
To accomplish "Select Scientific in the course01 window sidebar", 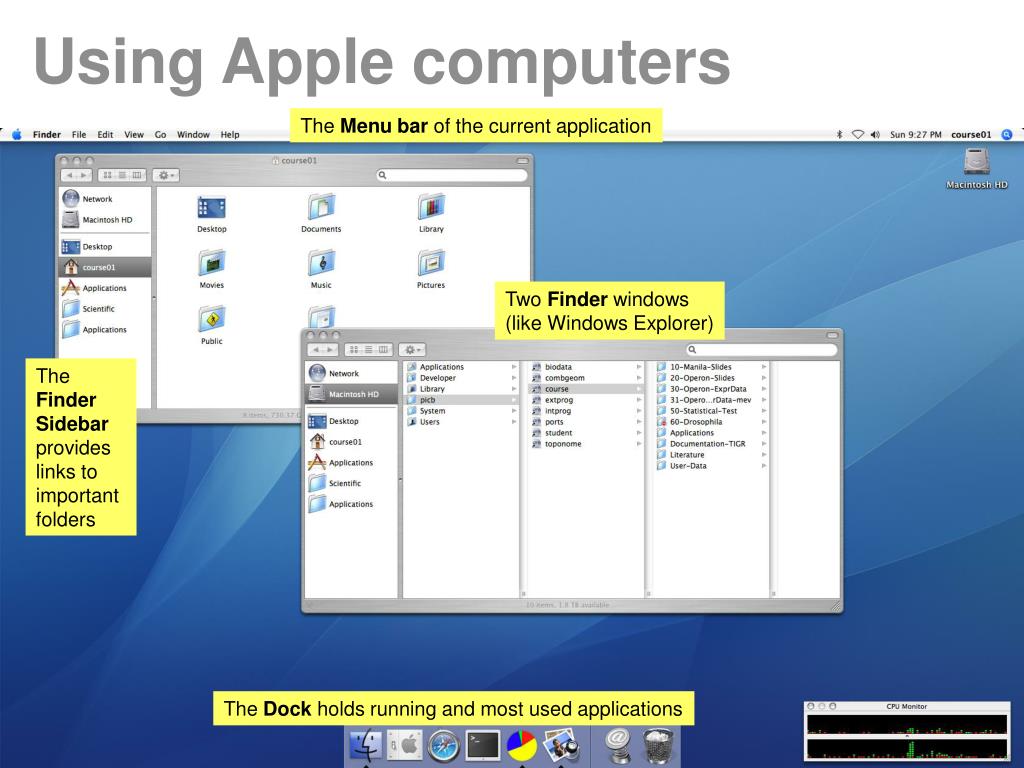I will point(104,308).
